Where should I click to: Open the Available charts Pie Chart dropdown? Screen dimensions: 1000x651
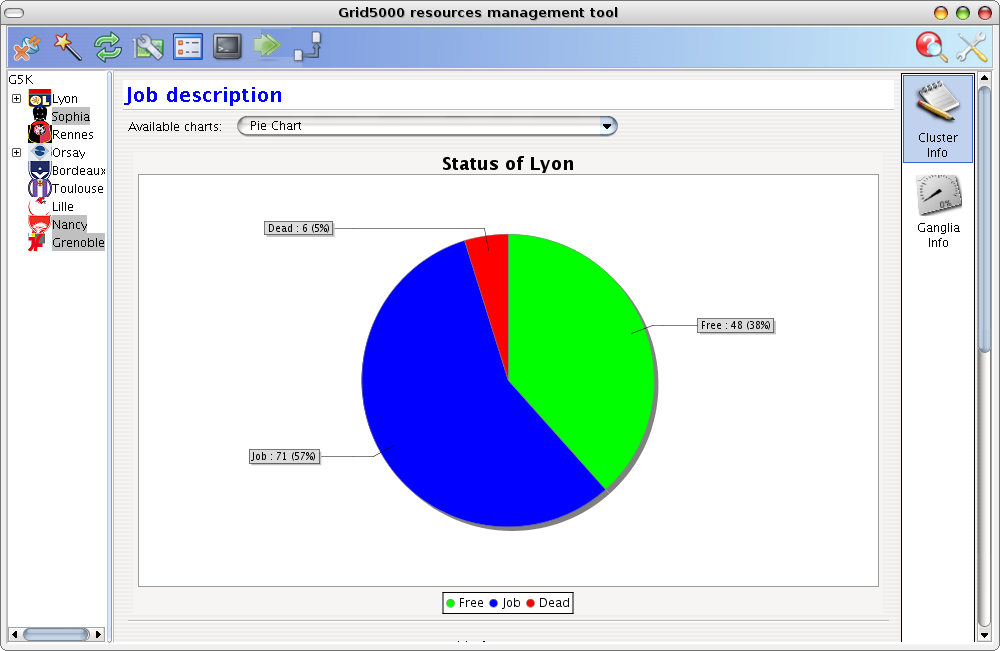pos(427,126)
